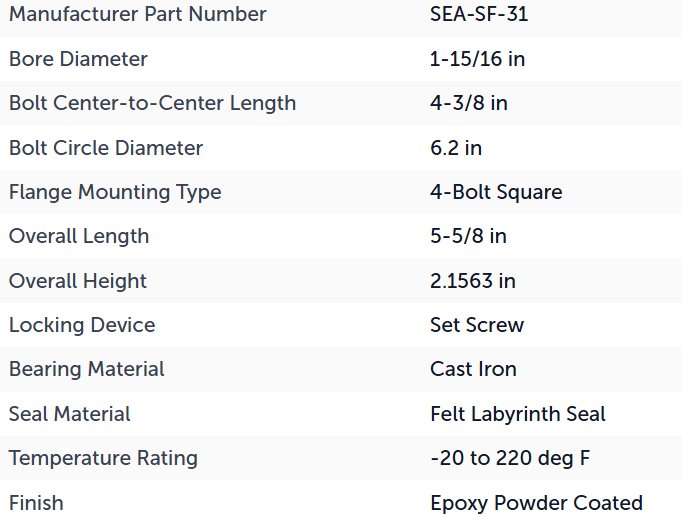This screenshot has height=517, width=682.
Task: Click the Epoxy Powder Coated finish value
Action: [536, 503]
